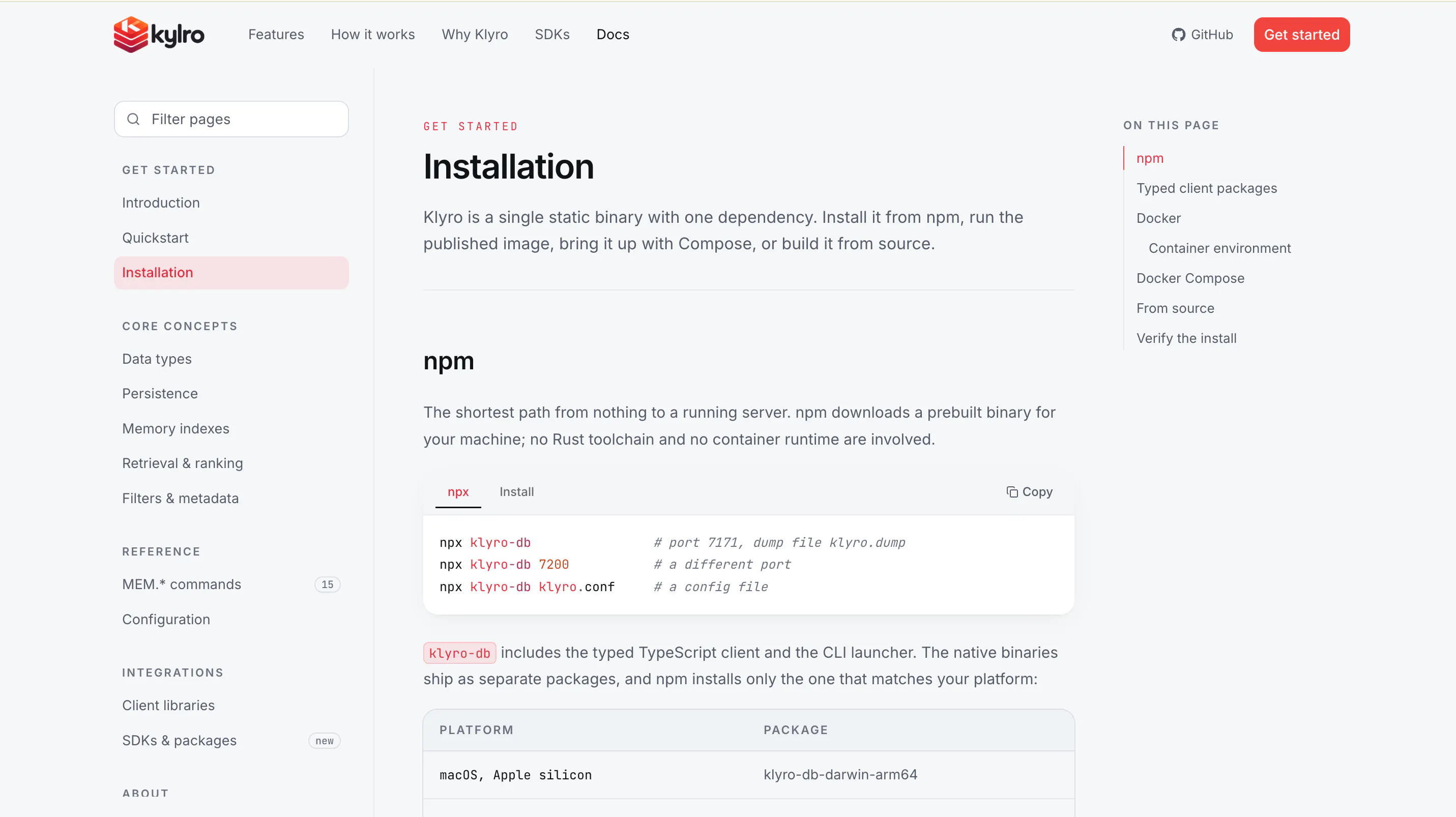Click the GitHub text link in header
1456x817 pixels.
(x=1212, y=35)
